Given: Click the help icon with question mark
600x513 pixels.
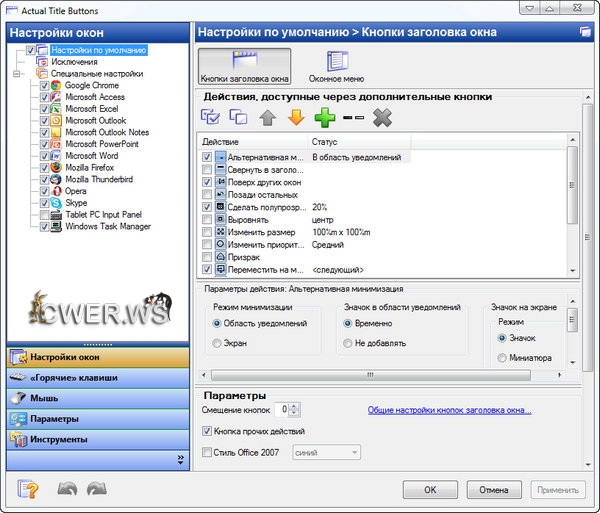Looking at the screenshot, I should (x=29, y=489).
